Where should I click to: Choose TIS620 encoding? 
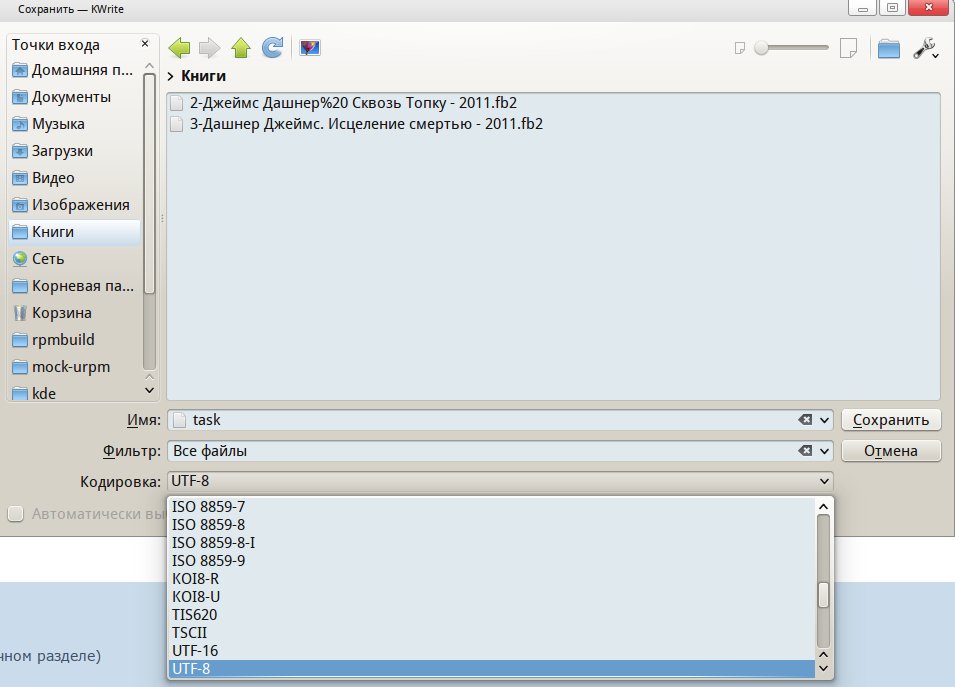pos(492,615)
